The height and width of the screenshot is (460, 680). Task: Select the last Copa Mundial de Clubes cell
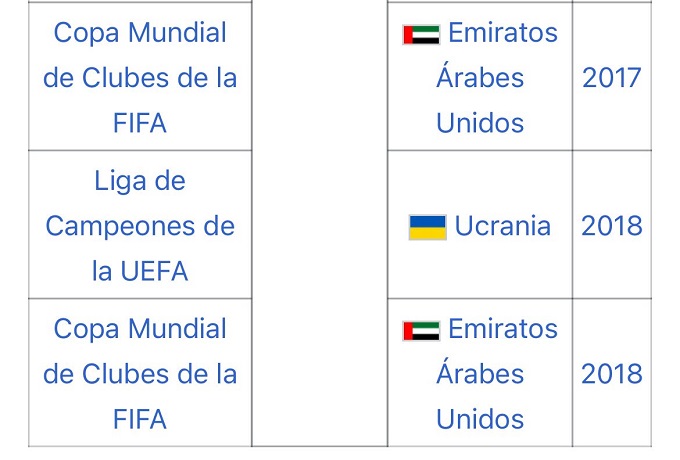coord(140,436)
